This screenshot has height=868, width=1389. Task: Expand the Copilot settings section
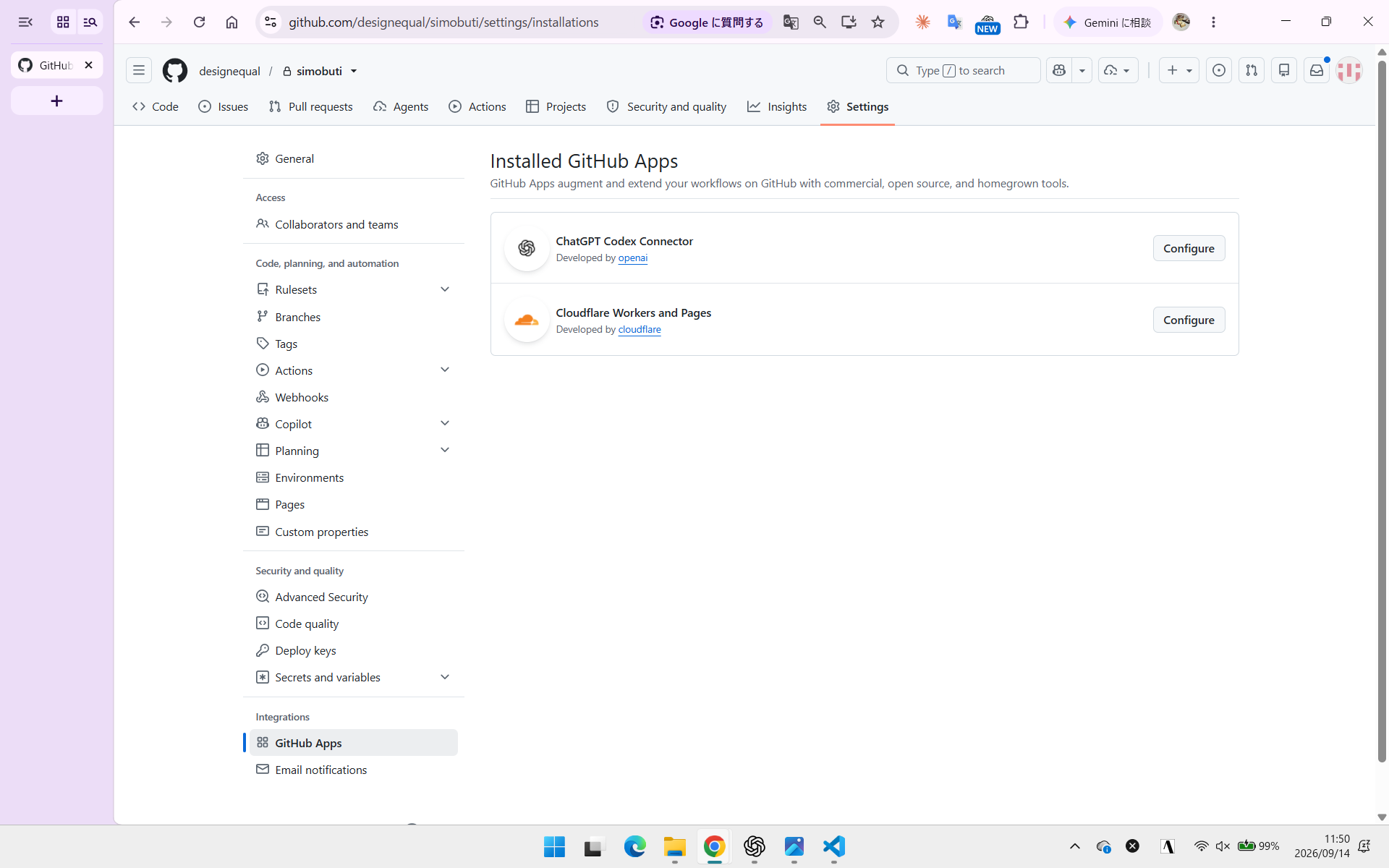(445, 423)
